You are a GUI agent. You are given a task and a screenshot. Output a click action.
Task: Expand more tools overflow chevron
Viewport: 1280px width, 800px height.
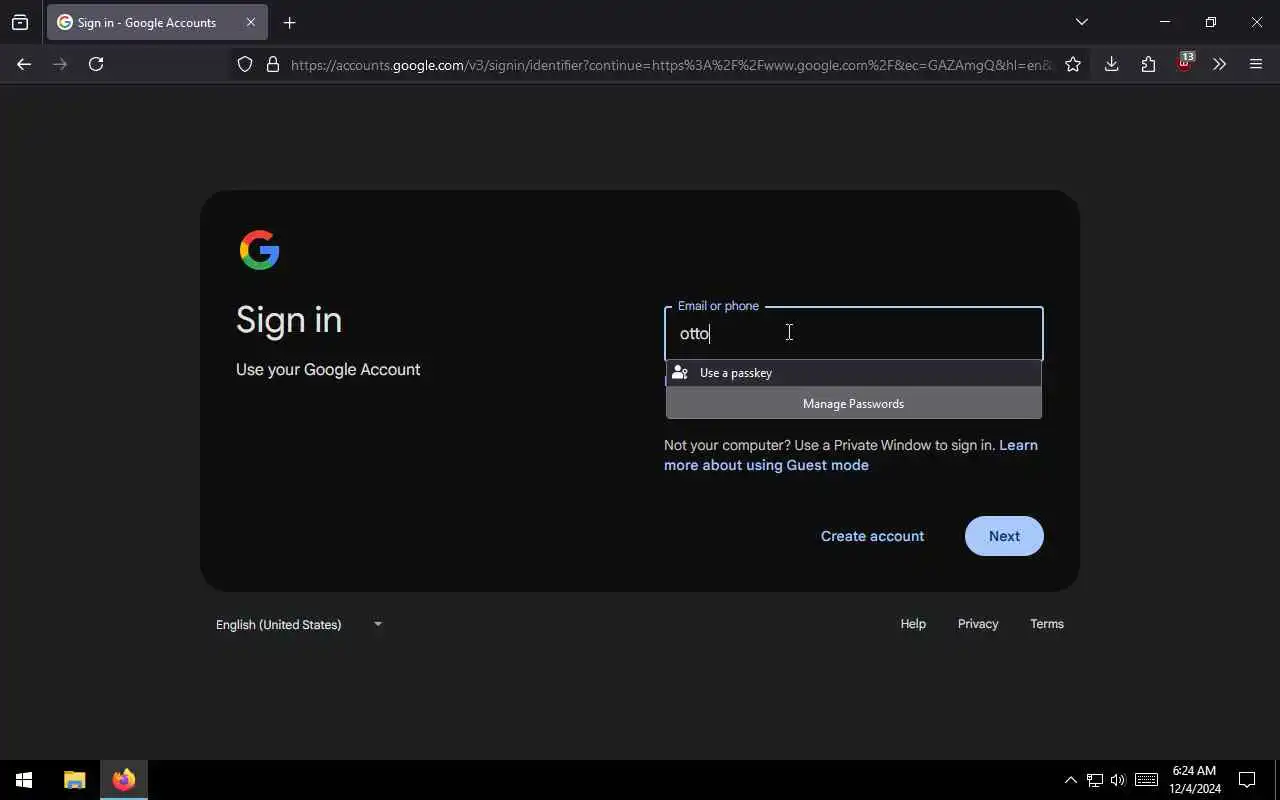pos(1219,64)
